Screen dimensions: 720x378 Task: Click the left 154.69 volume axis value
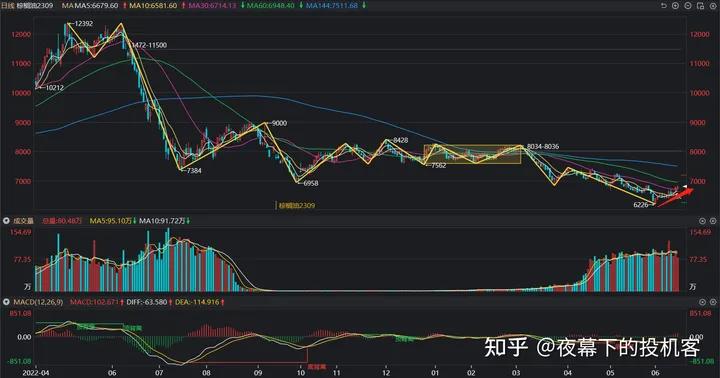(21, 232)
